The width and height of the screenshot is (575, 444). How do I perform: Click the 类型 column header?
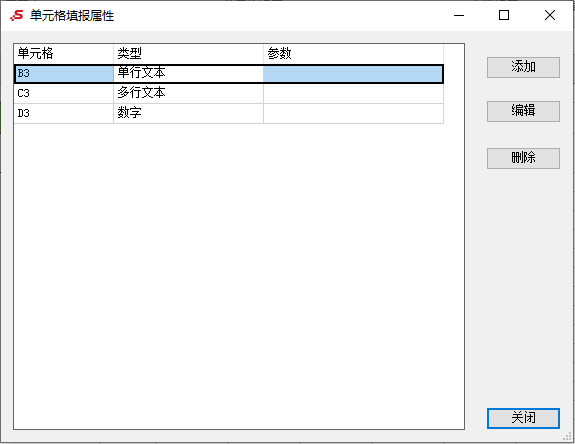click(x=188, y=54)
